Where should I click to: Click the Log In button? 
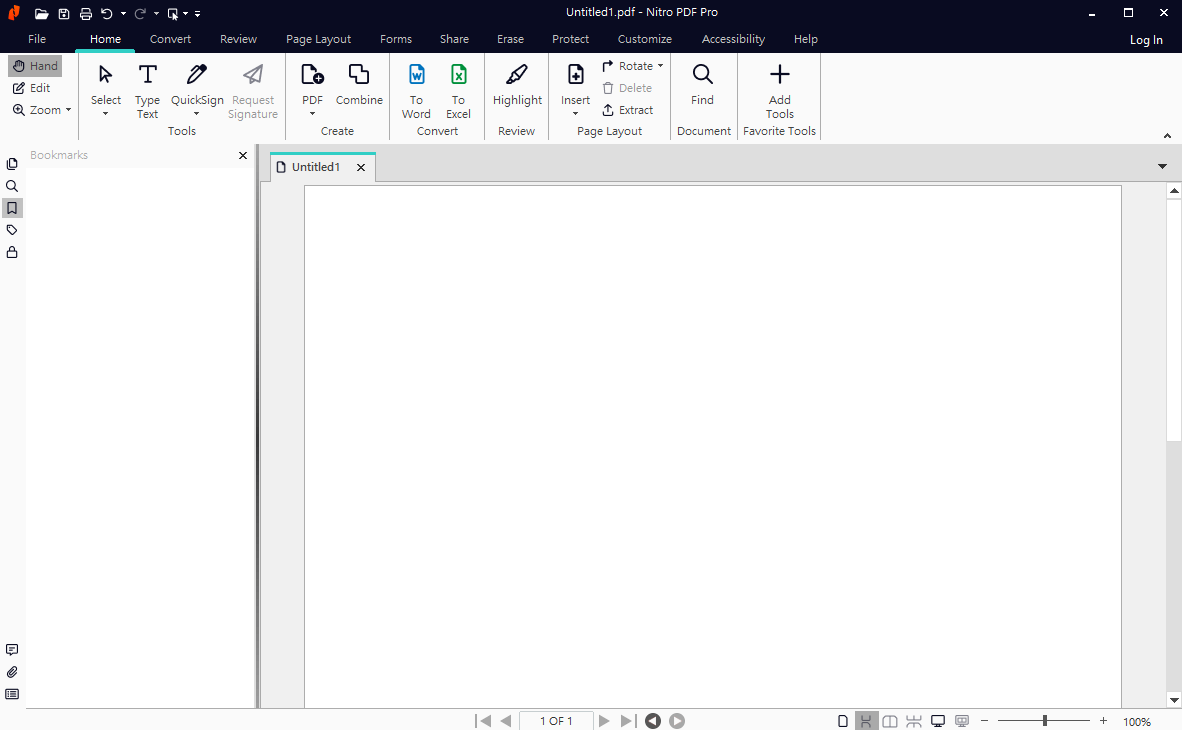pos(1146,40)
